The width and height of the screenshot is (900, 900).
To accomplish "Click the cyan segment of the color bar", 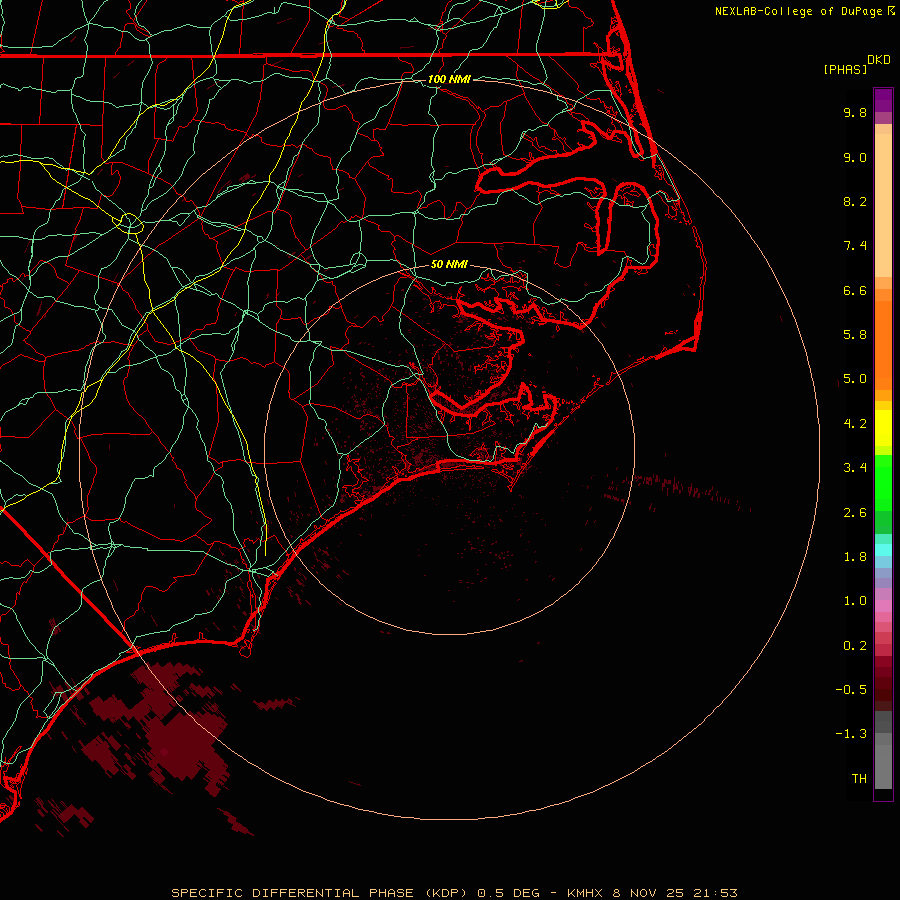I will click(x=883, y=549).
